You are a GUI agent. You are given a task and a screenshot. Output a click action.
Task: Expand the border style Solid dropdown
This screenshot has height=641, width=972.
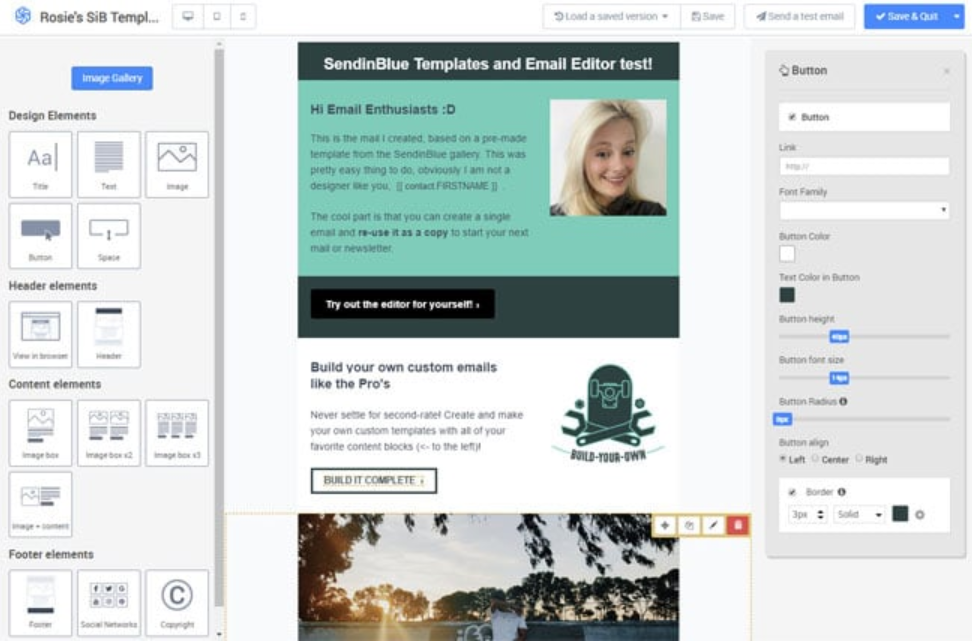coord(859,515)
